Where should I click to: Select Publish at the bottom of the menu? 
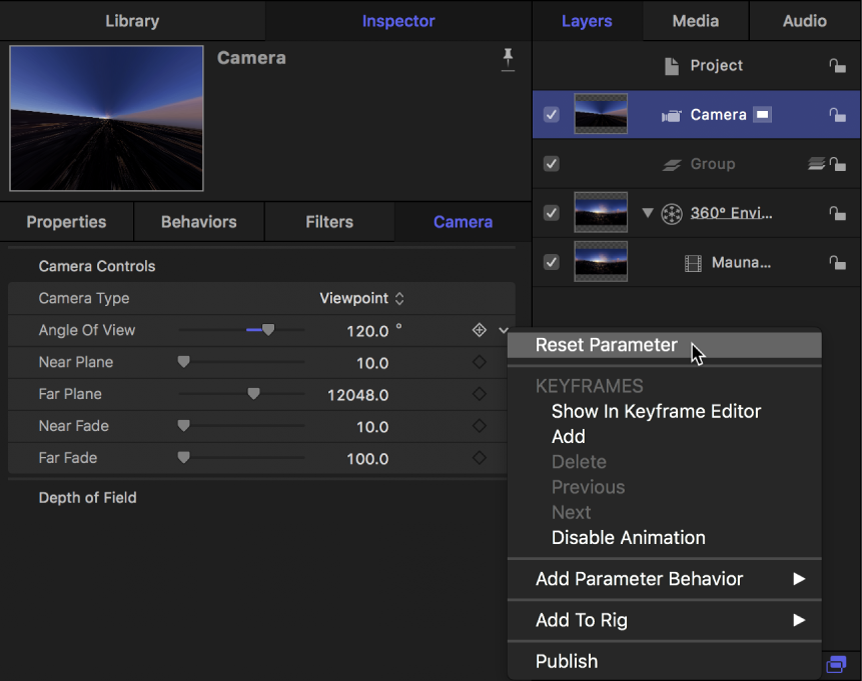coord(567,661)
